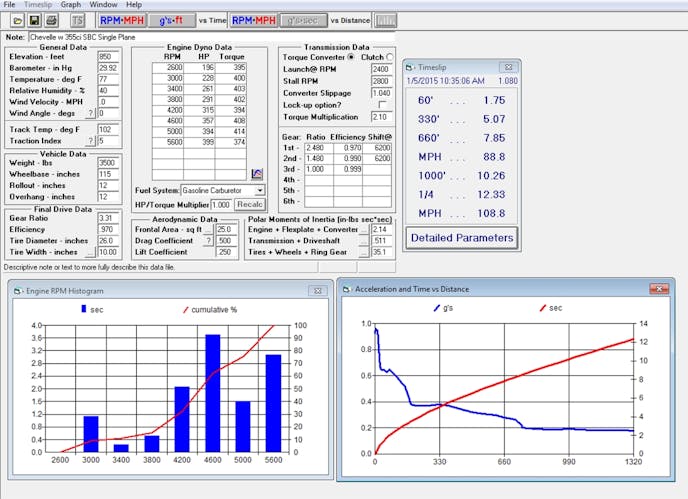Select the Torque Converter radio button

tap(351, 57)
